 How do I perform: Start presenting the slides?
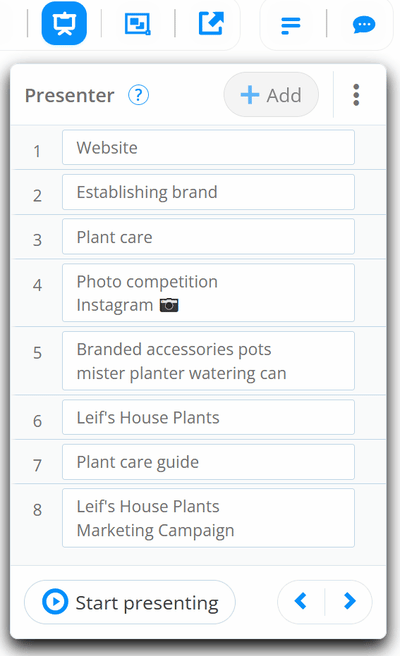click(130, 602)
